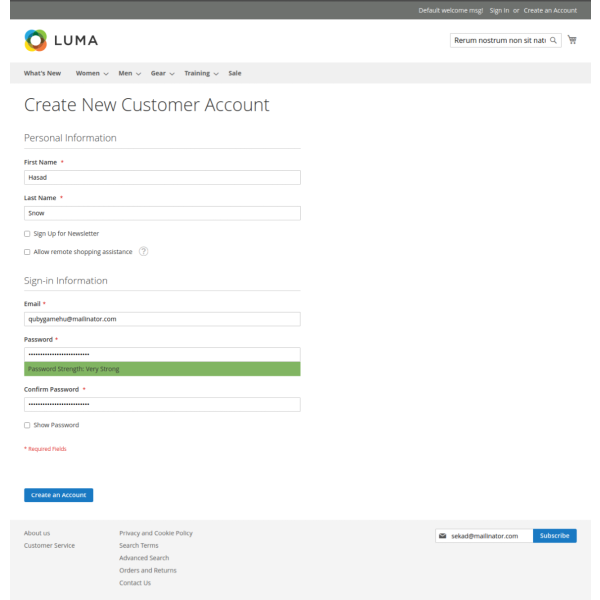Open the shopping cart icon
600x600 pixels.
[x=572, y=40]
